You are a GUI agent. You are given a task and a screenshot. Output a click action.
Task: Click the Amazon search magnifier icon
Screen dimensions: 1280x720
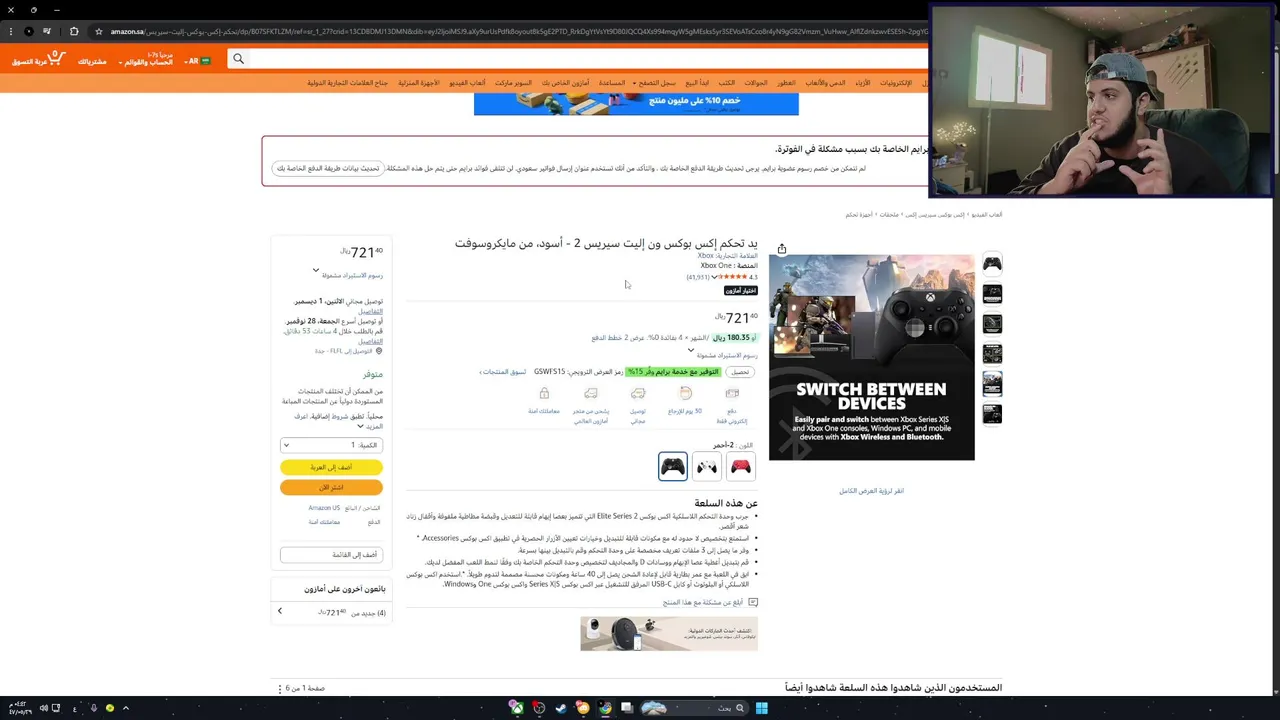[238, 59]
